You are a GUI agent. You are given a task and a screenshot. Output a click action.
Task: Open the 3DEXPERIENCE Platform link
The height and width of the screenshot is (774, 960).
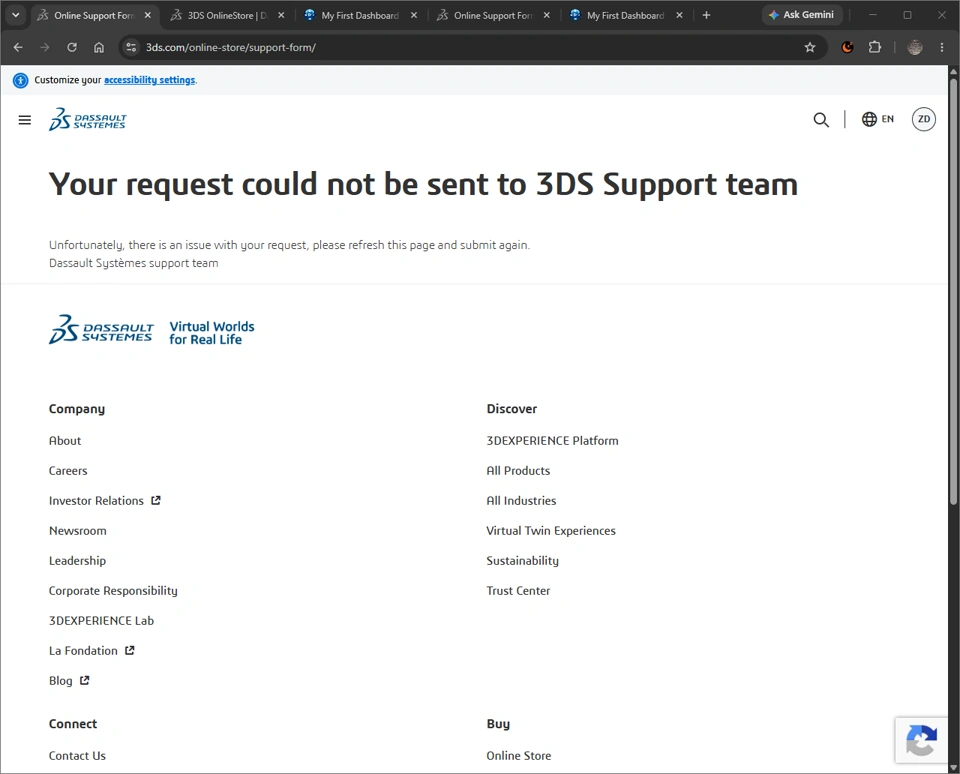coord(552,440)
